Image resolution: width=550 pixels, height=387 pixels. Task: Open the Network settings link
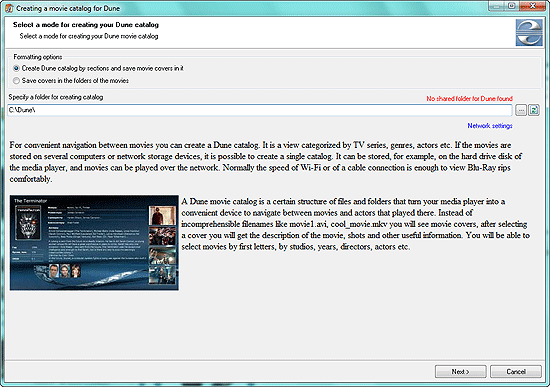[x=490, y=126]
